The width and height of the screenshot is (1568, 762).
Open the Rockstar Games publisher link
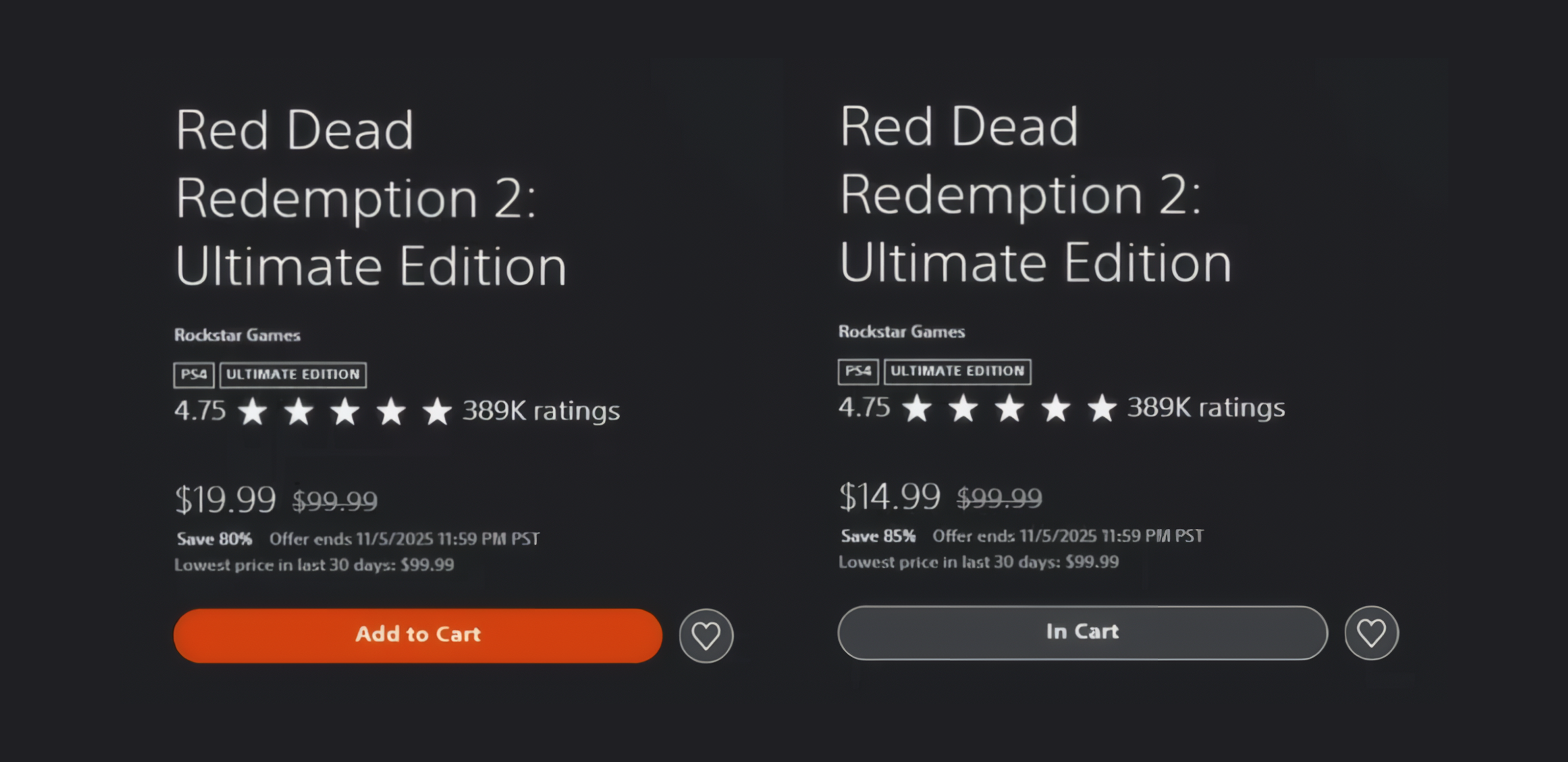click(237, 334)
